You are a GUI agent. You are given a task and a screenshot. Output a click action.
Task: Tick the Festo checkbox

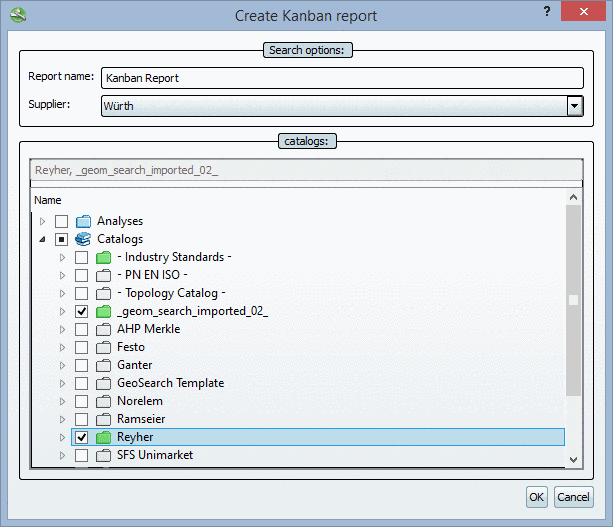[x=81, y=347]
